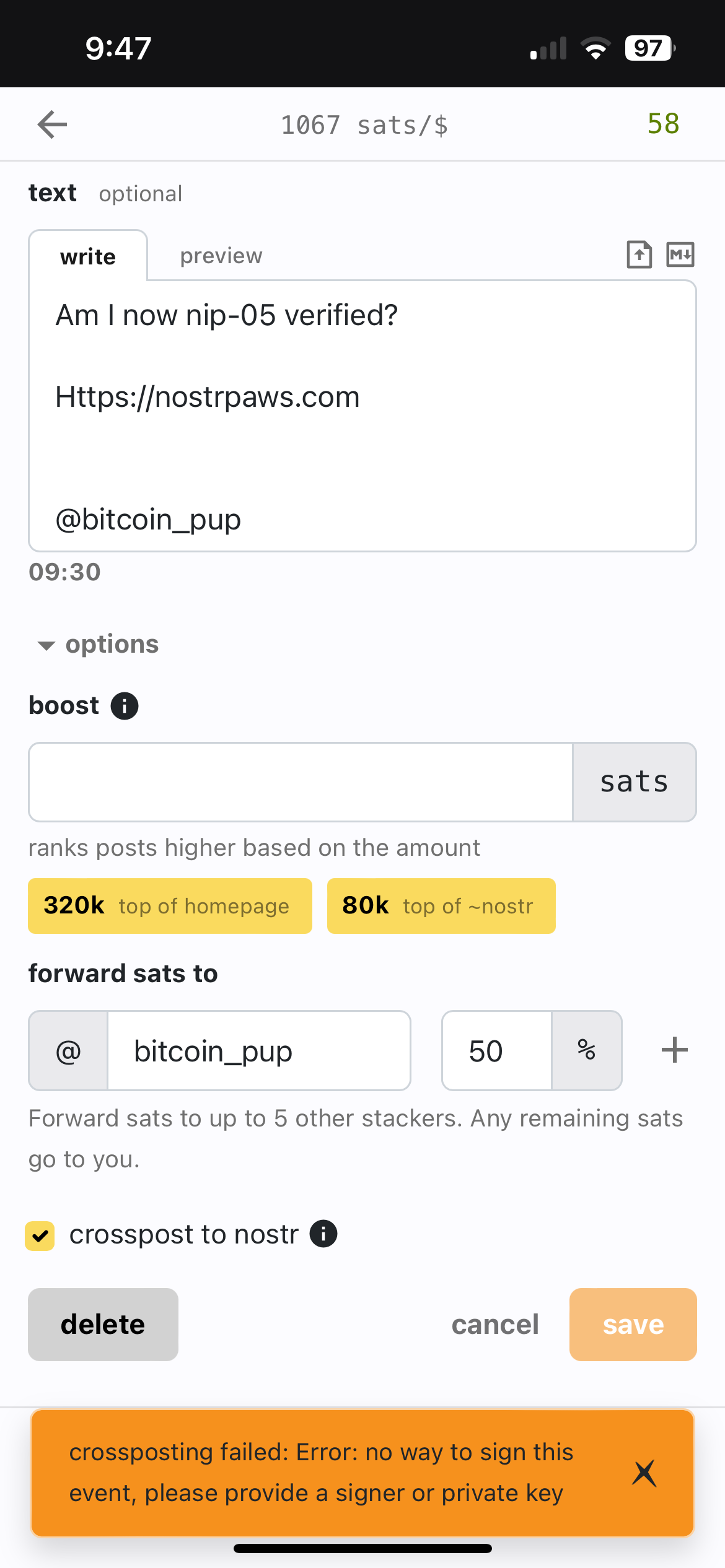The width and height of the screenshot is (725, 1568).
Task: Click the upload file icon
Action: point(639,255)
